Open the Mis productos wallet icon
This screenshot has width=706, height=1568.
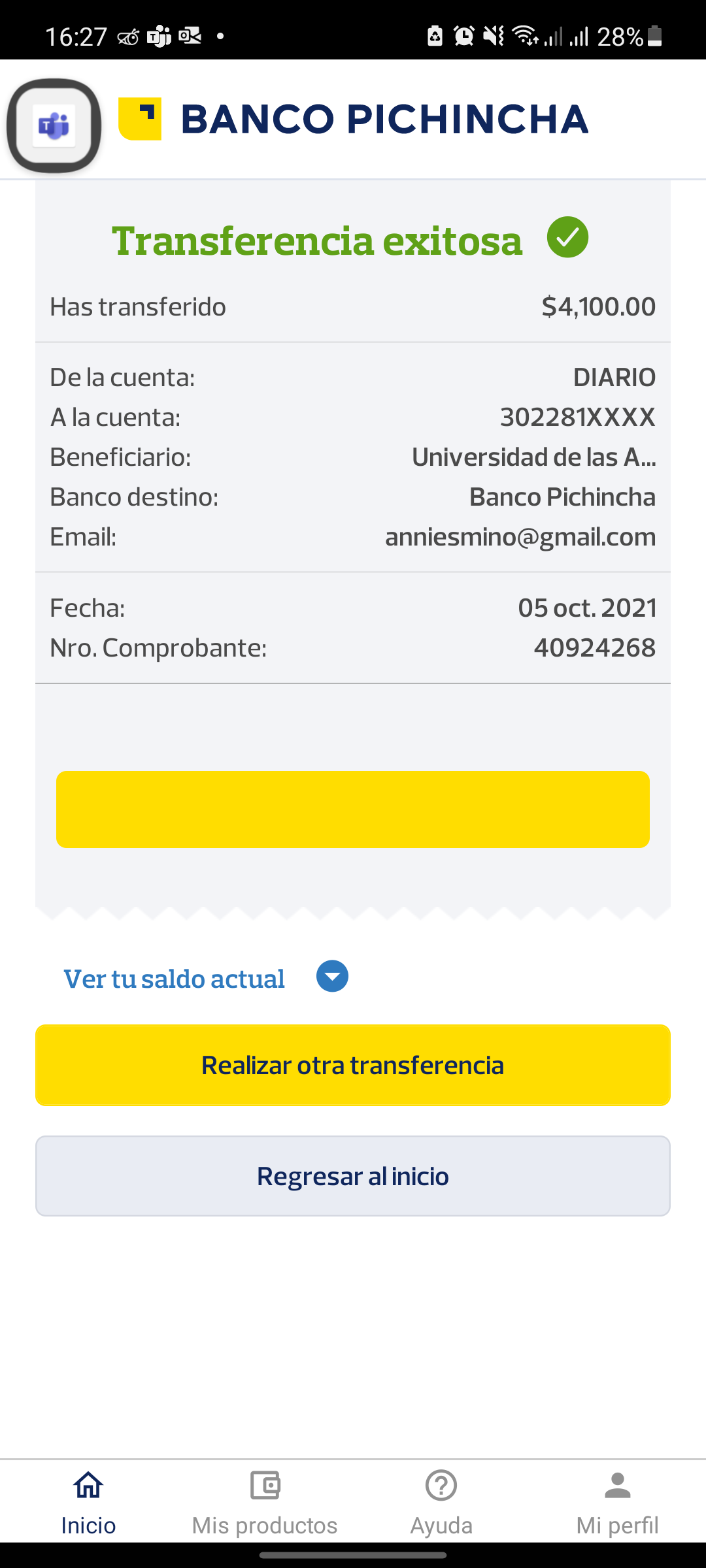click(x=265, y=1485)
